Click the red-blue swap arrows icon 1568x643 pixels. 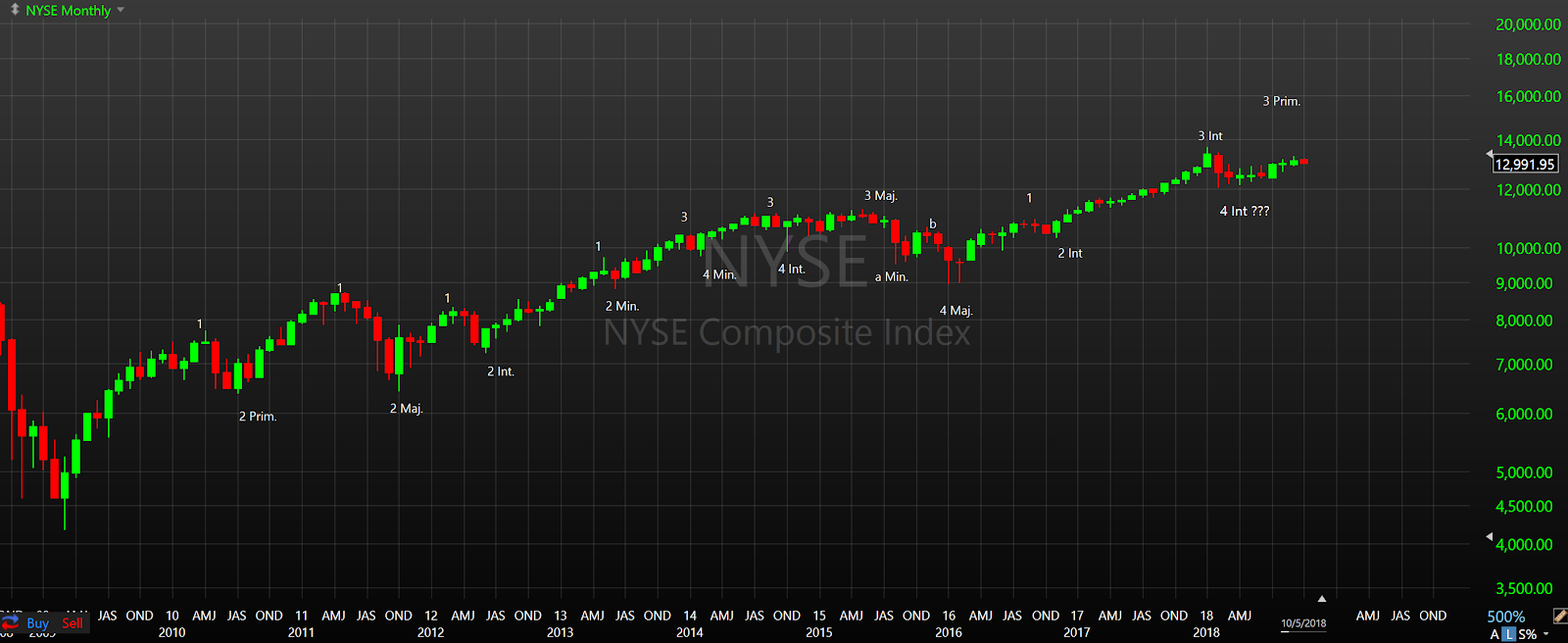10,623
